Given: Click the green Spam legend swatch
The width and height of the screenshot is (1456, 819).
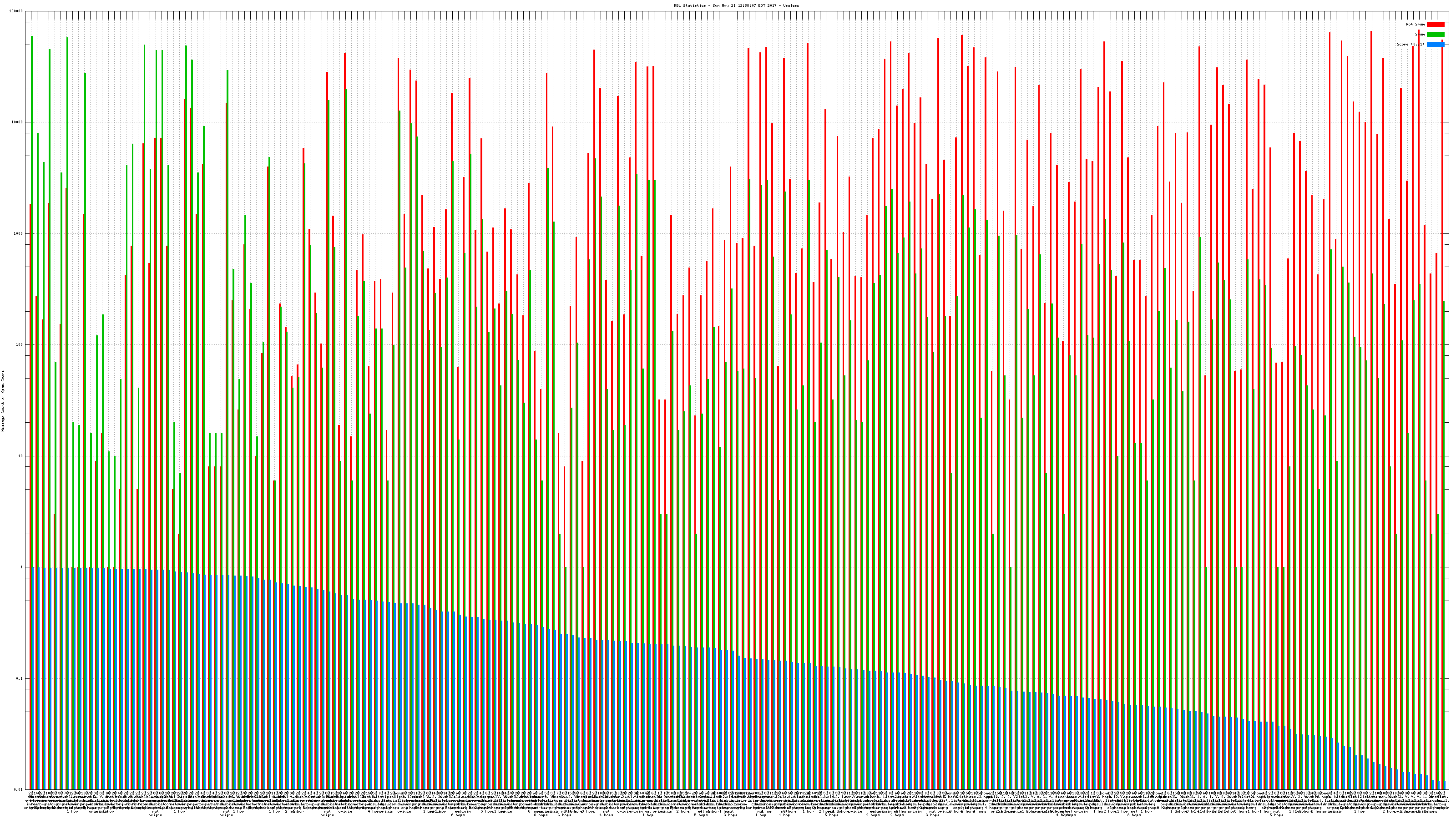Looking at the screenshot, I should tap(1435, 35).
